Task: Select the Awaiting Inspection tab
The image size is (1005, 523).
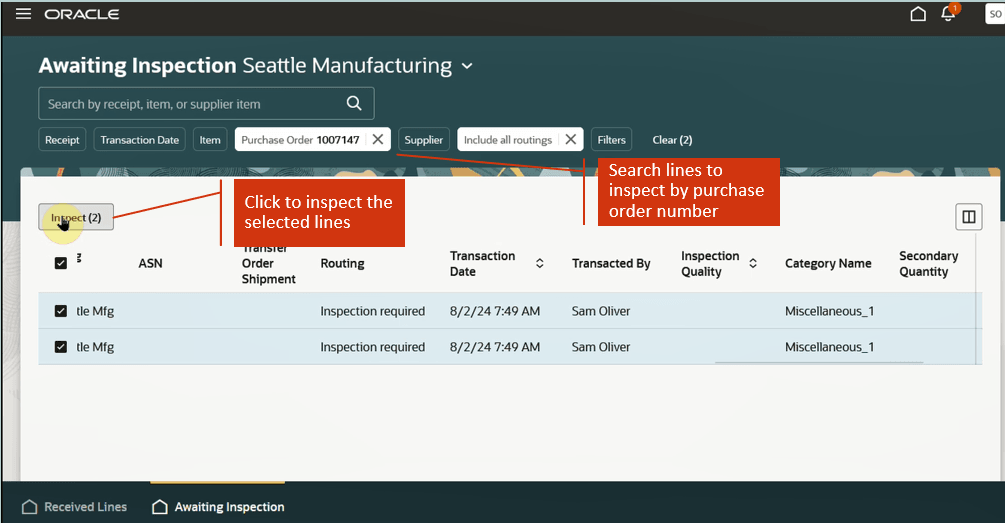Action: (x=218, y=507)
